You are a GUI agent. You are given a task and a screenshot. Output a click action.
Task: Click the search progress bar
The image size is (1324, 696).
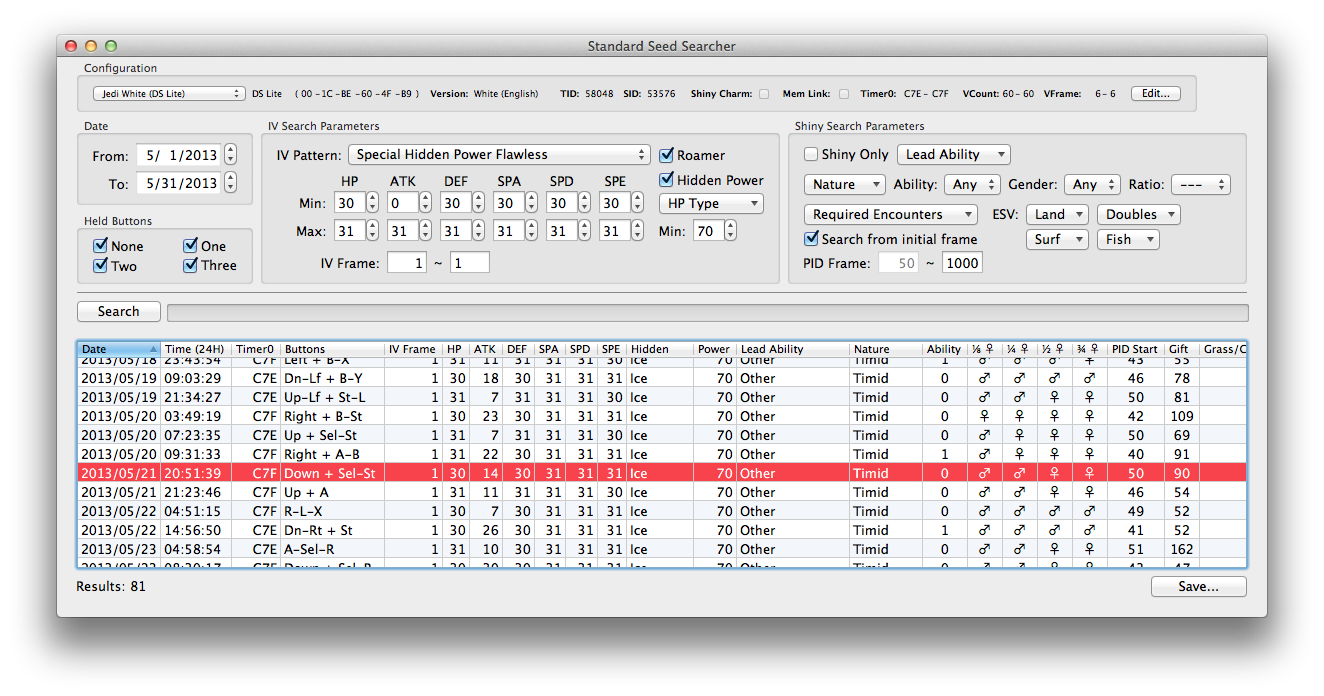click(x=708, y=312)
